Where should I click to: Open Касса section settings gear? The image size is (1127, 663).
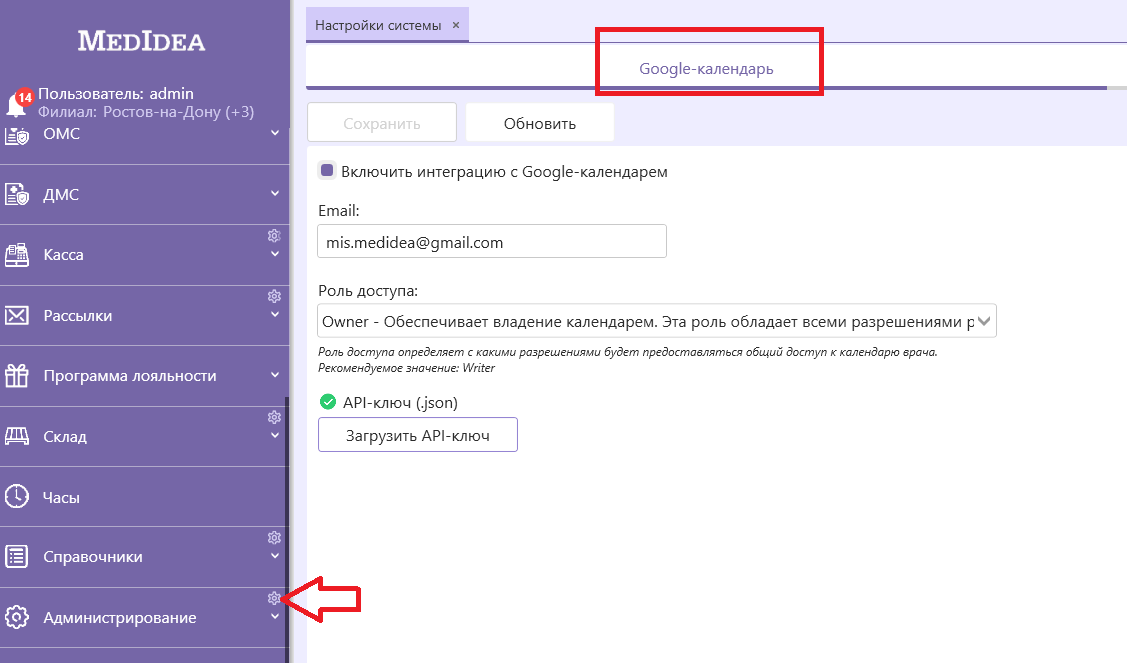[x=274, y=236]
